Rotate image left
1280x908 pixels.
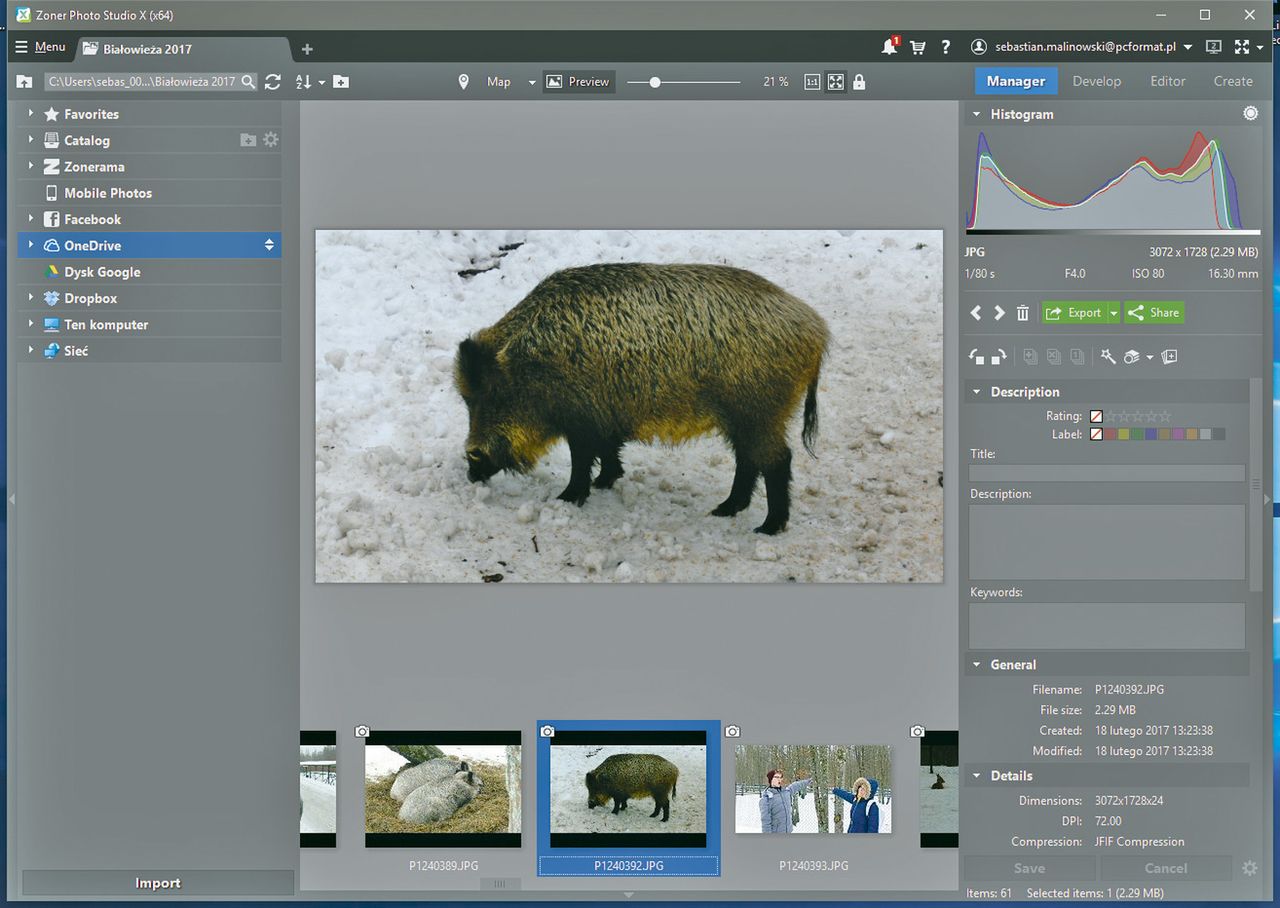978,356
